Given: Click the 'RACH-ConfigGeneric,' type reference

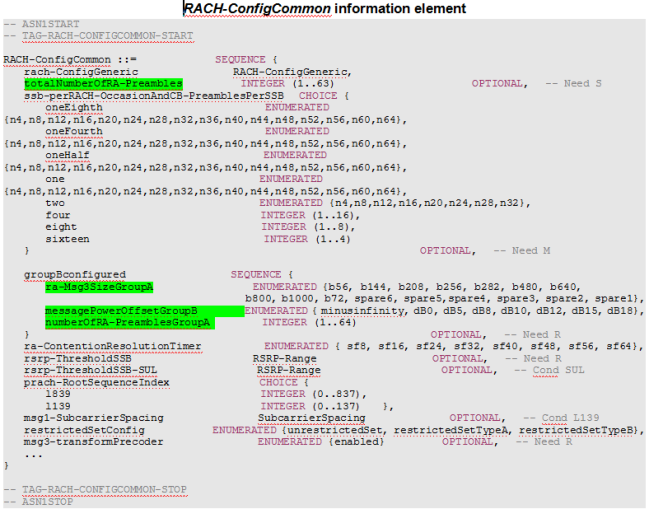Looking at the screenshot, I should (292, 72).
